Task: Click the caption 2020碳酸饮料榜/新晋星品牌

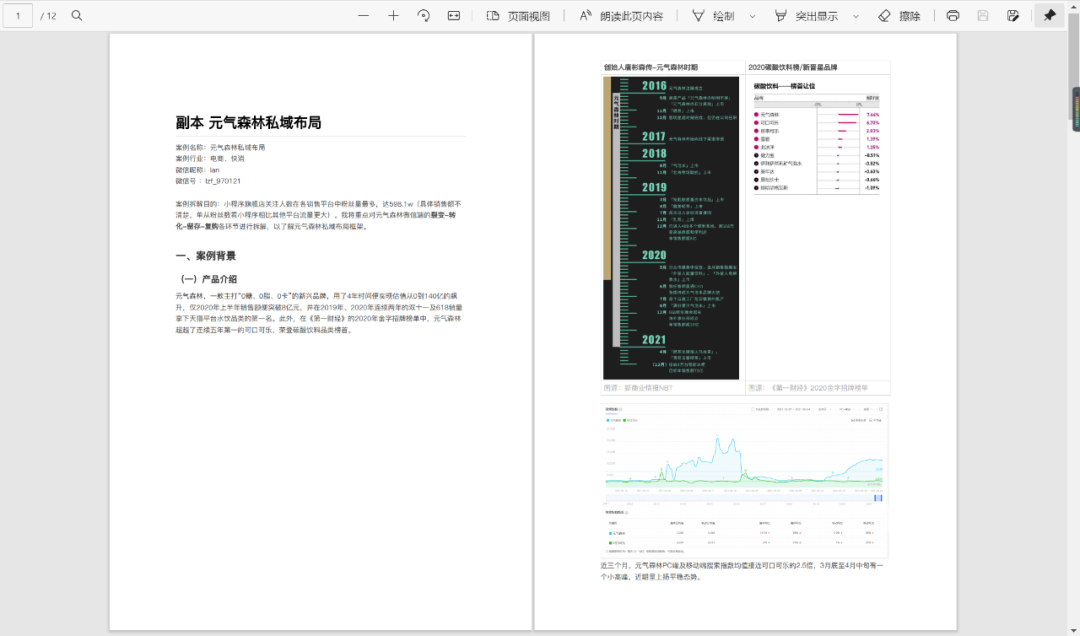Action: pyautogui.click(x=793, y=68)
